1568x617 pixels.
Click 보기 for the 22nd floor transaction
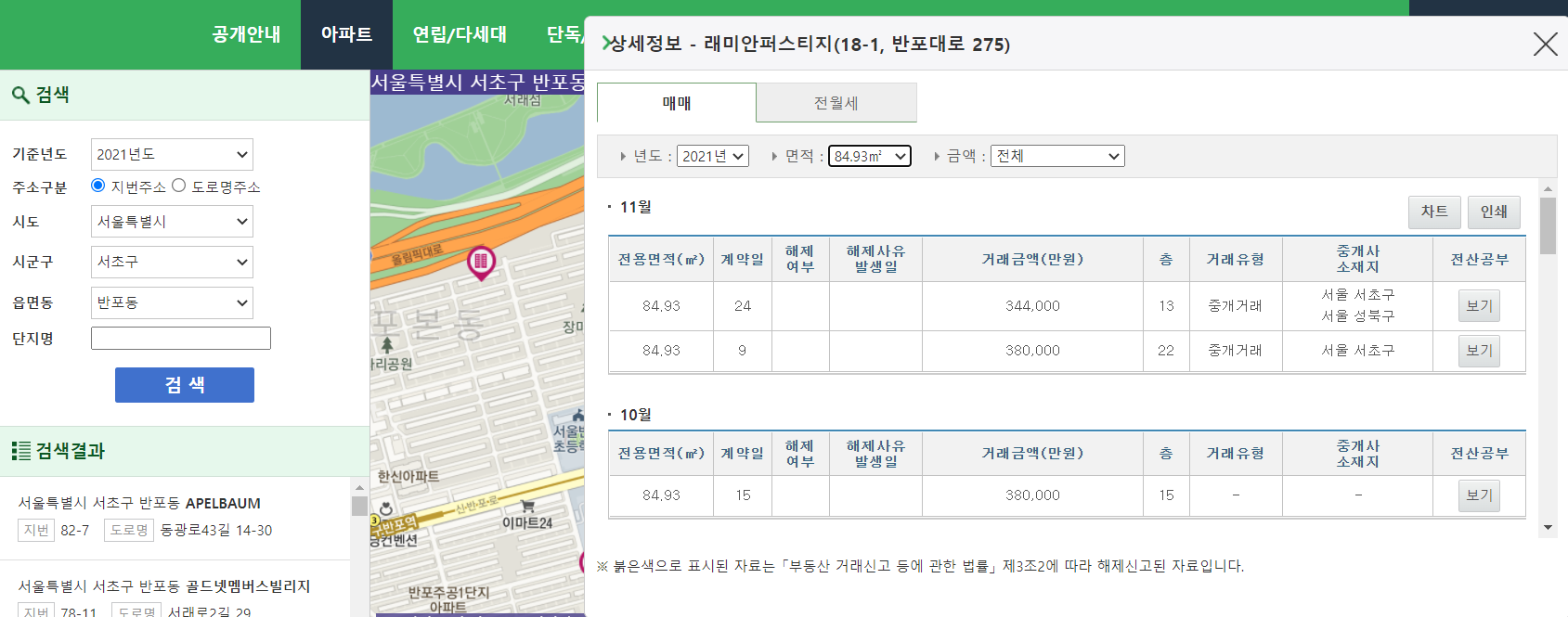(1479, 351)
